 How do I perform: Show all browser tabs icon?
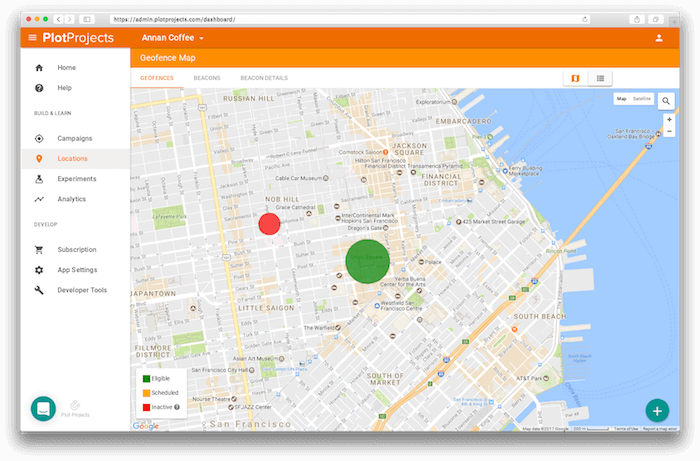656,19
